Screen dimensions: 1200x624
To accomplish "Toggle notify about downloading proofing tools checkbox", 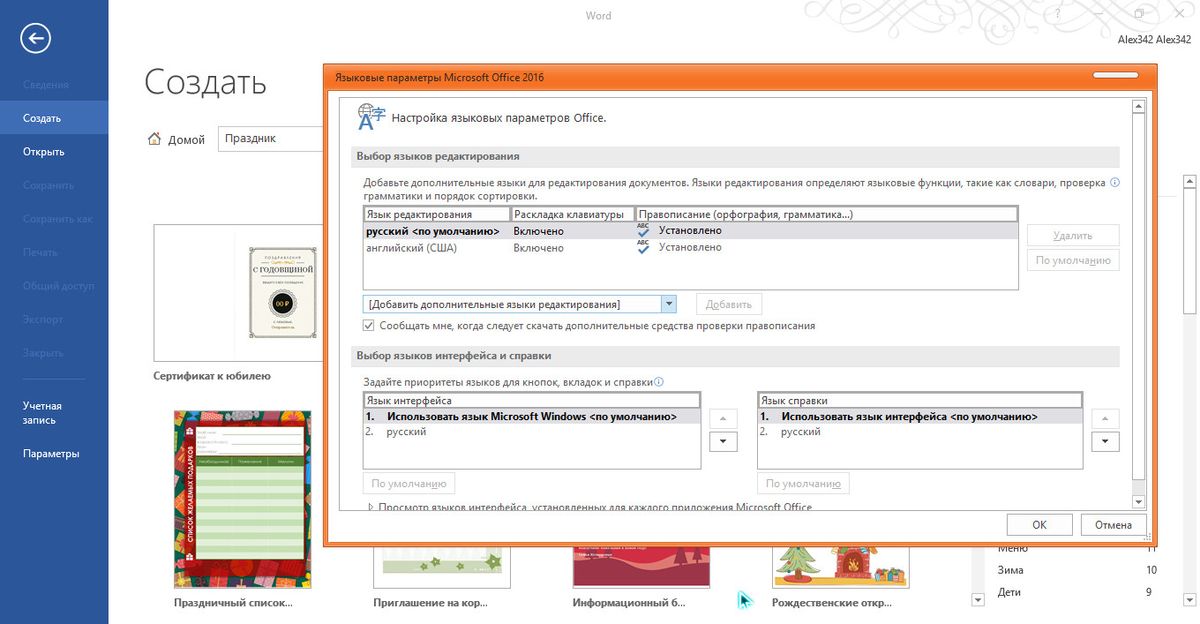I will [369, 326].
